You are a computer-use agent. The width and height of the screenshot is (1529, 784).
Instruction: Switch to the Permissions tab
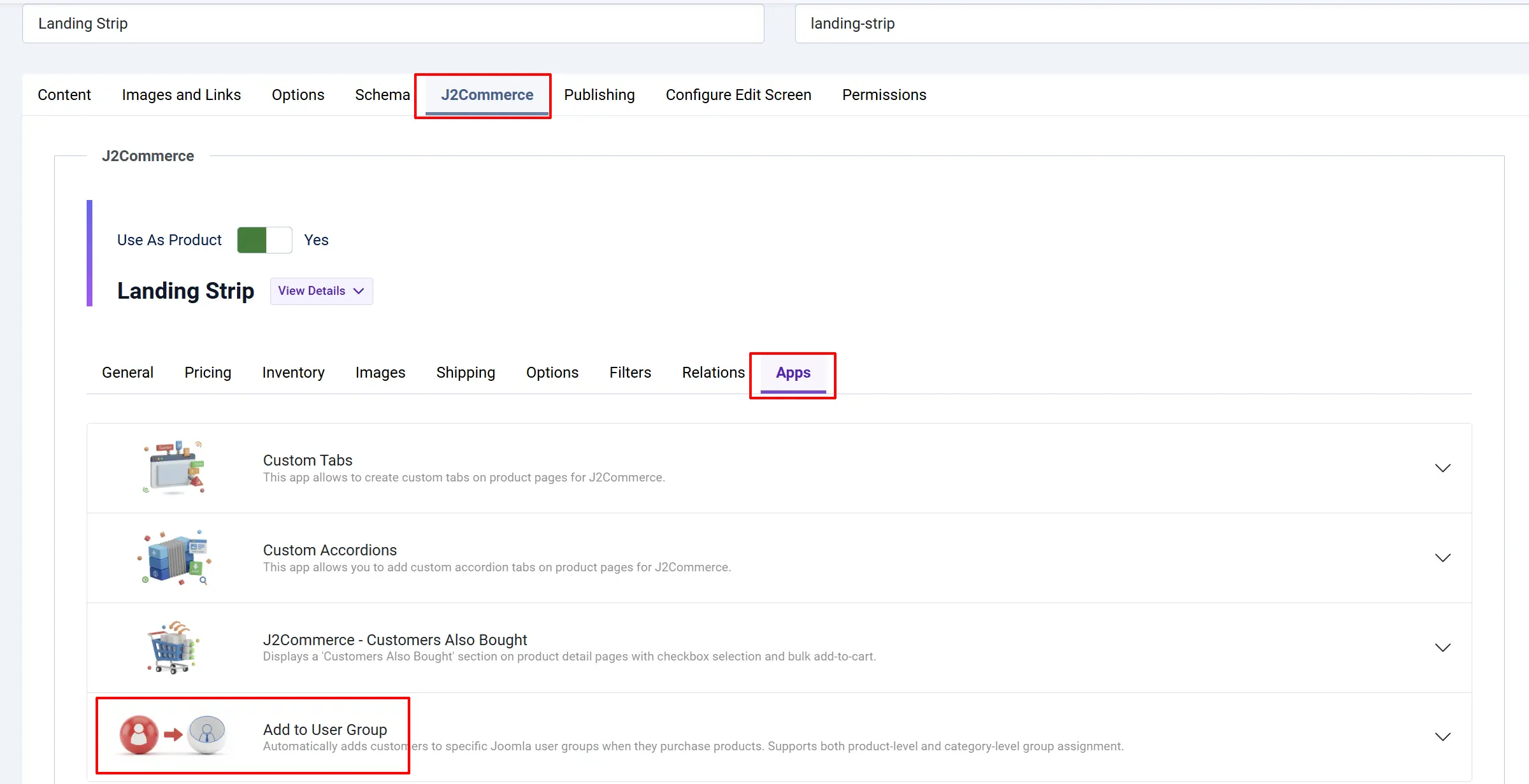pyautogui.click(x=884, y=95)
